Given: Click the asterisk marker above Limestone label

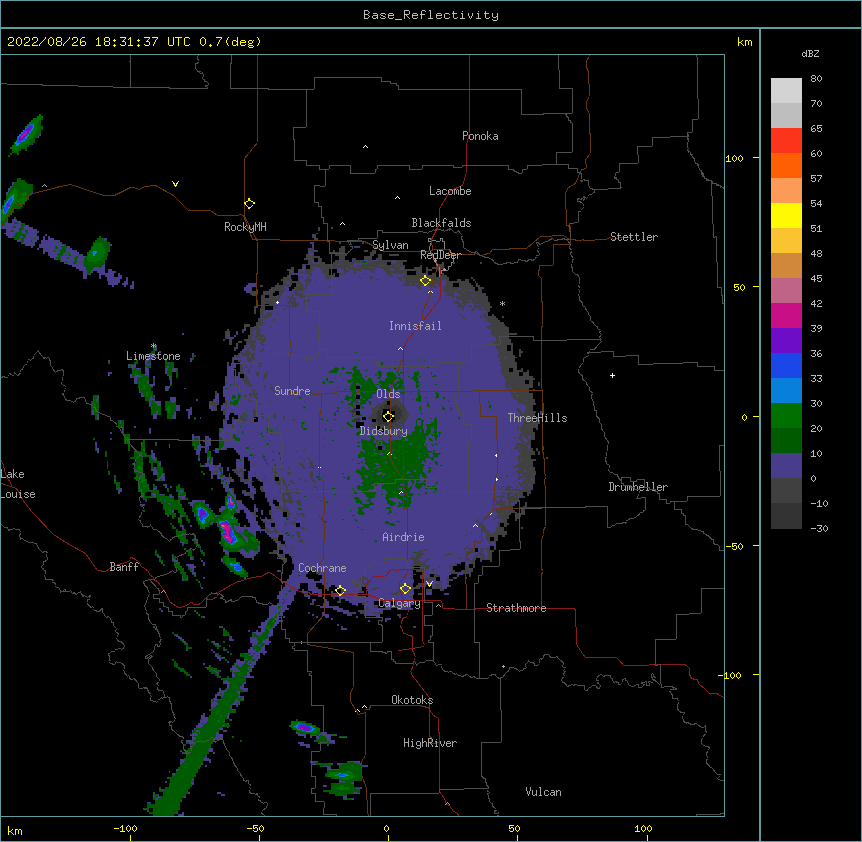Looking at the screenshot, I should [154, 346].
